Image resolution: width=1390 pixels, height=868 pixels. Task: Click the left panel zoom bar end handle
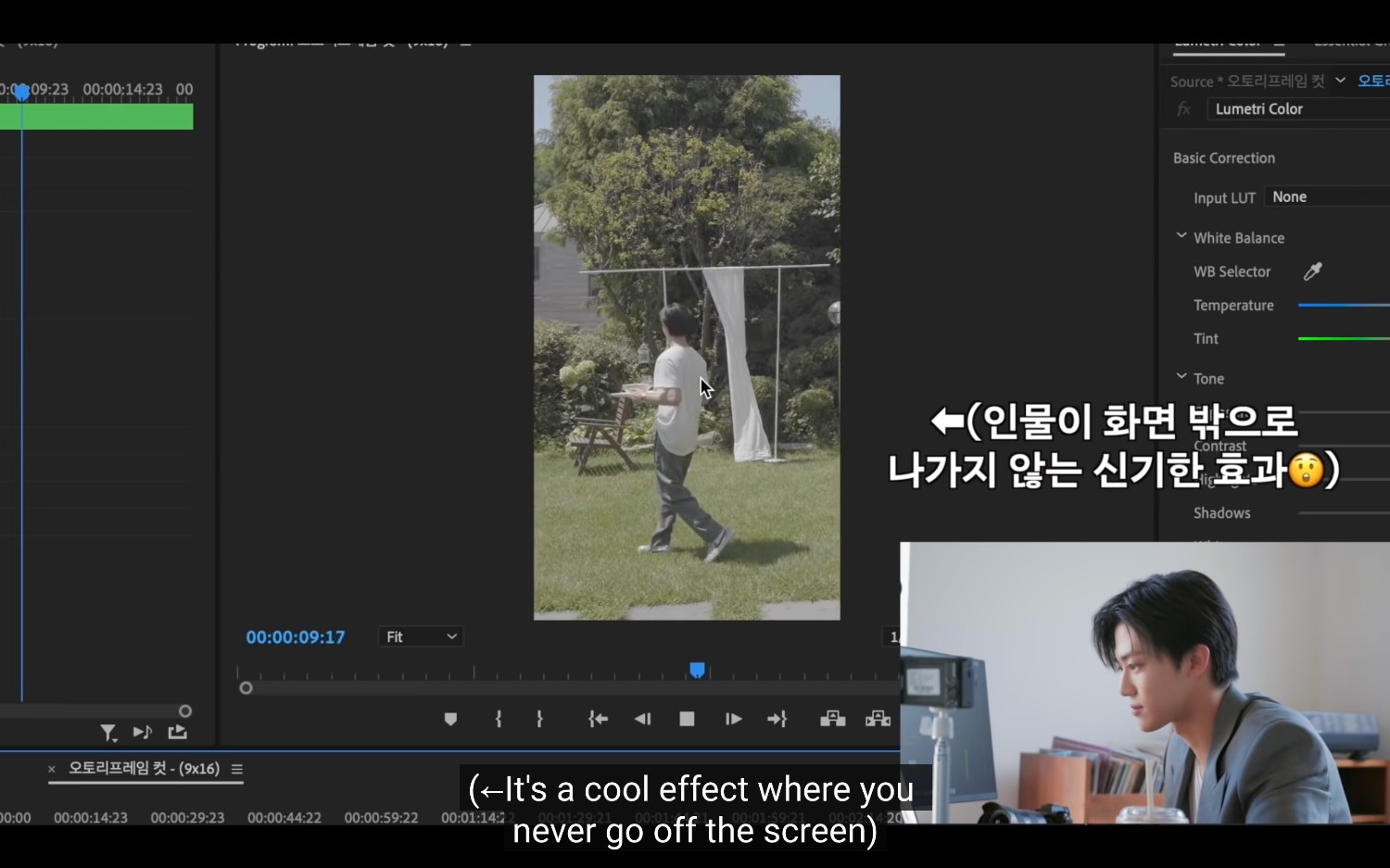click(x=185, y=711)
